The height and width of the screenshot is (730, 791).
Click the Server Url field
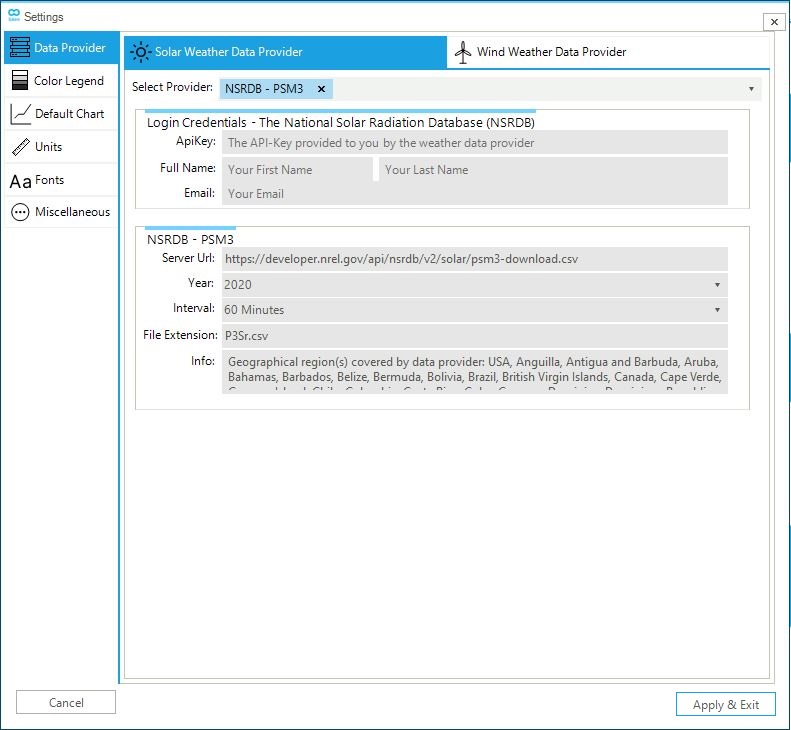(x=475, y=259)
